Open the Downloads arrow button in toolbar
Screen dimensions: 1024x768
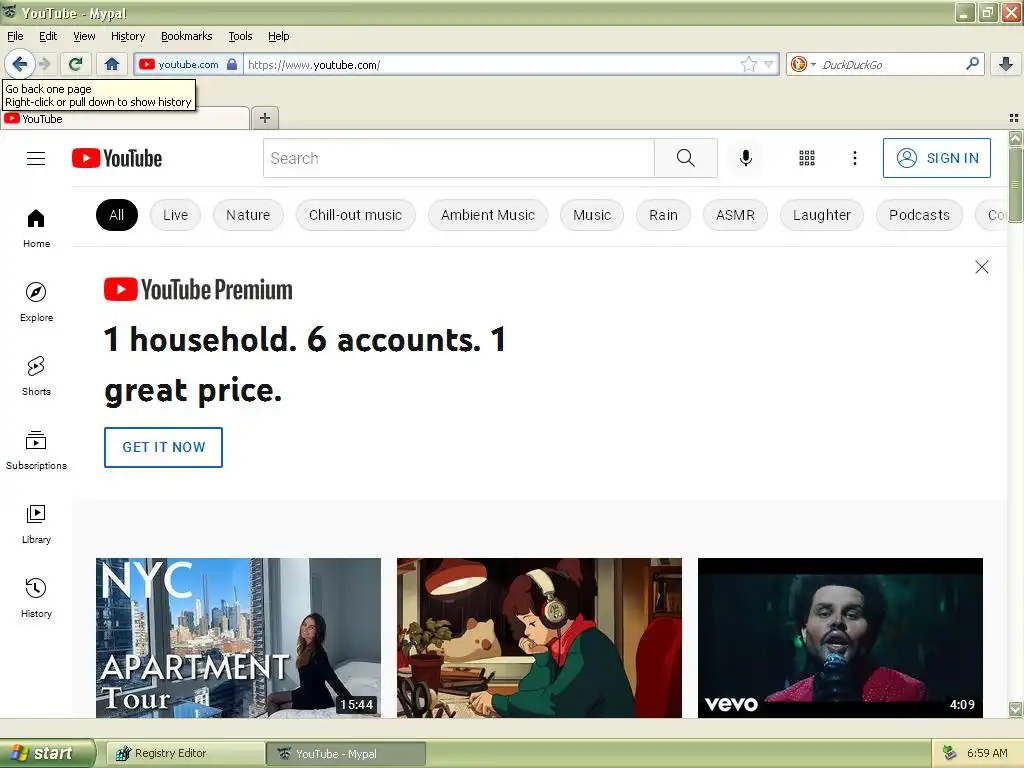click(1006, 64)
